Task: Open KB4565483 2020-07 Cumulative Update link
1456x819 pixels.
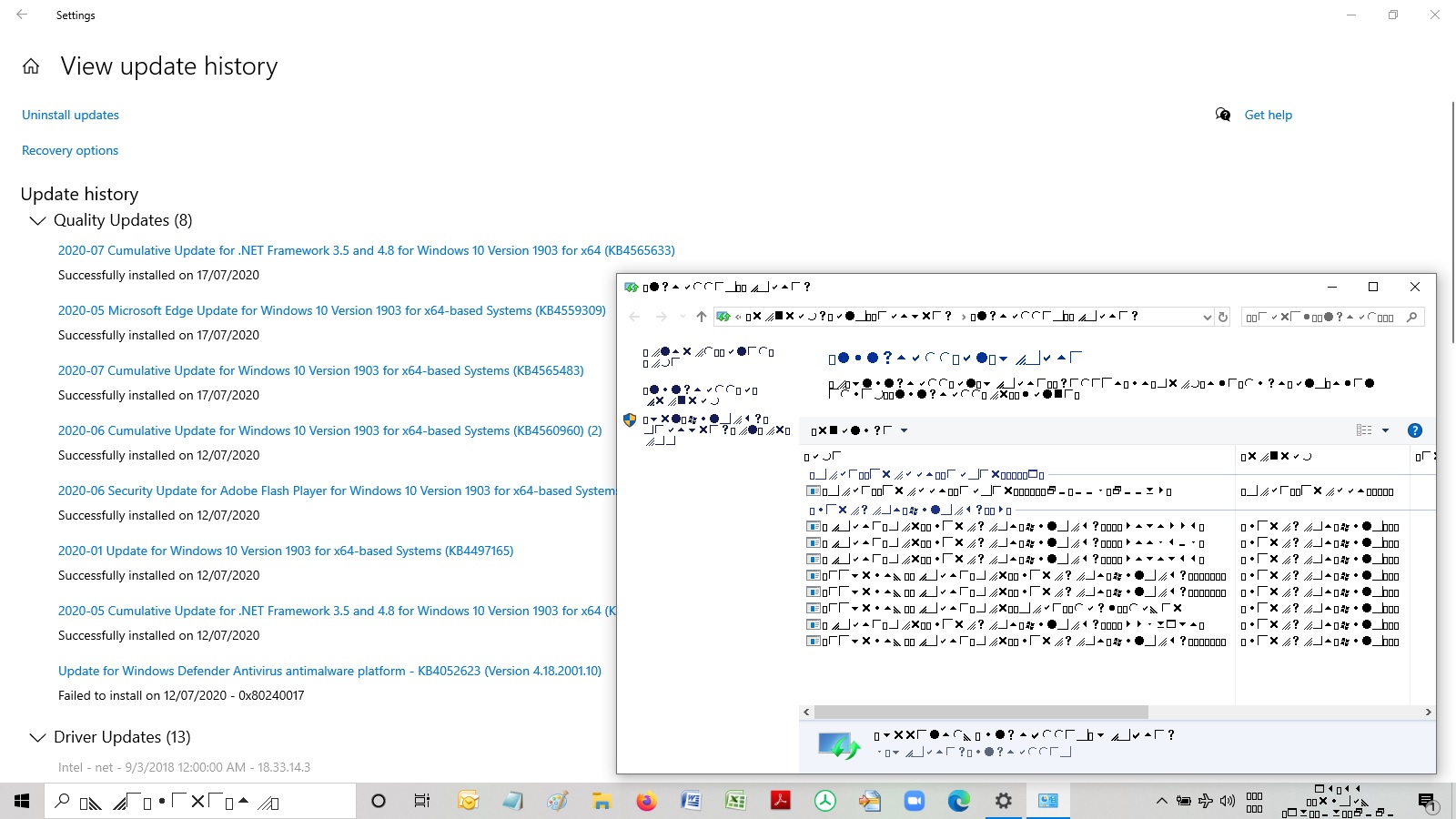Action: point(321,370)
